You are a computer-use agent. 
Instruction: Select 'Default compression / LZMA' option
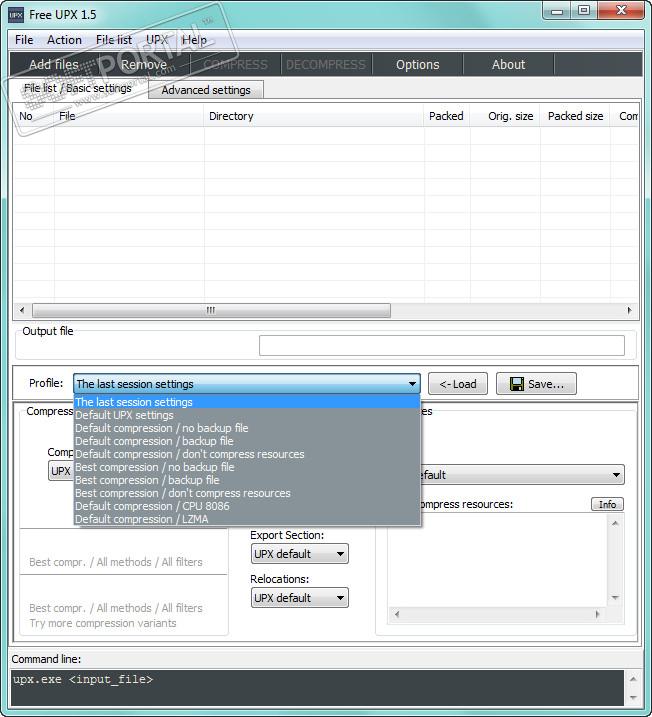click(247, 519)
